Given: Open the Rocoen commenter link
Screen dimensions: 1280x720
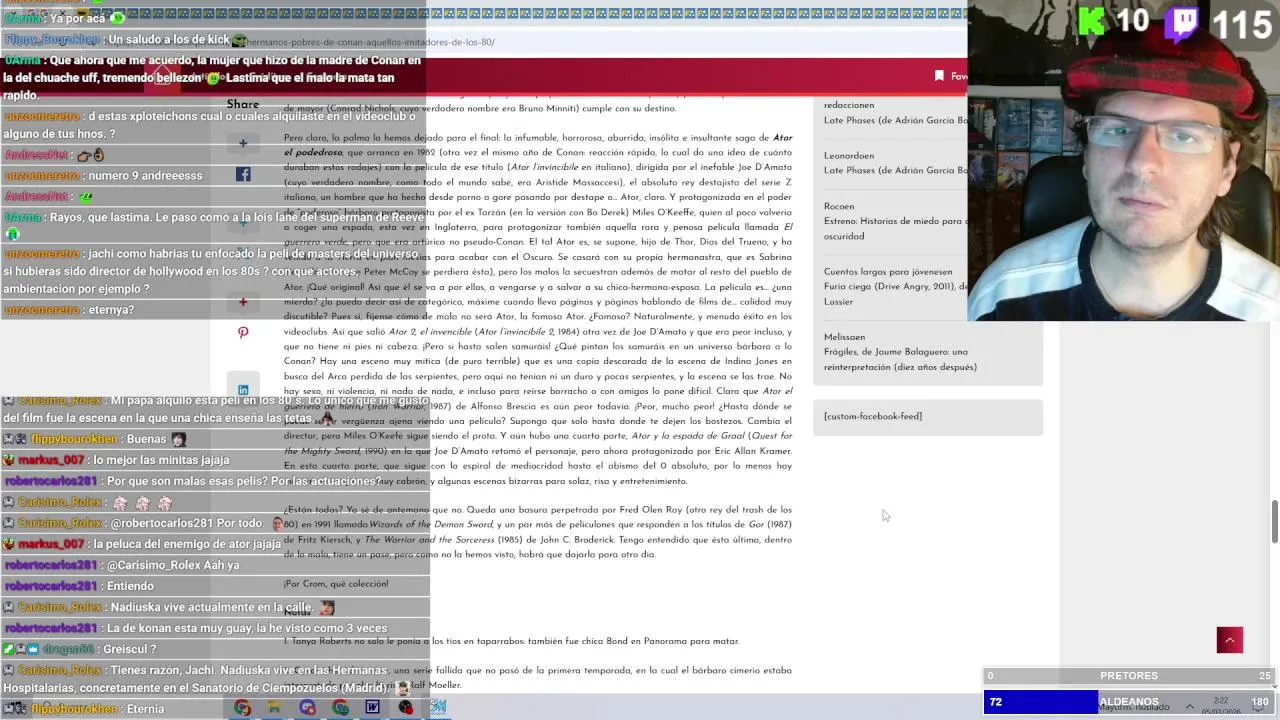Looking at the screenshot, I should pyautogui.click(x=839, y=206).
